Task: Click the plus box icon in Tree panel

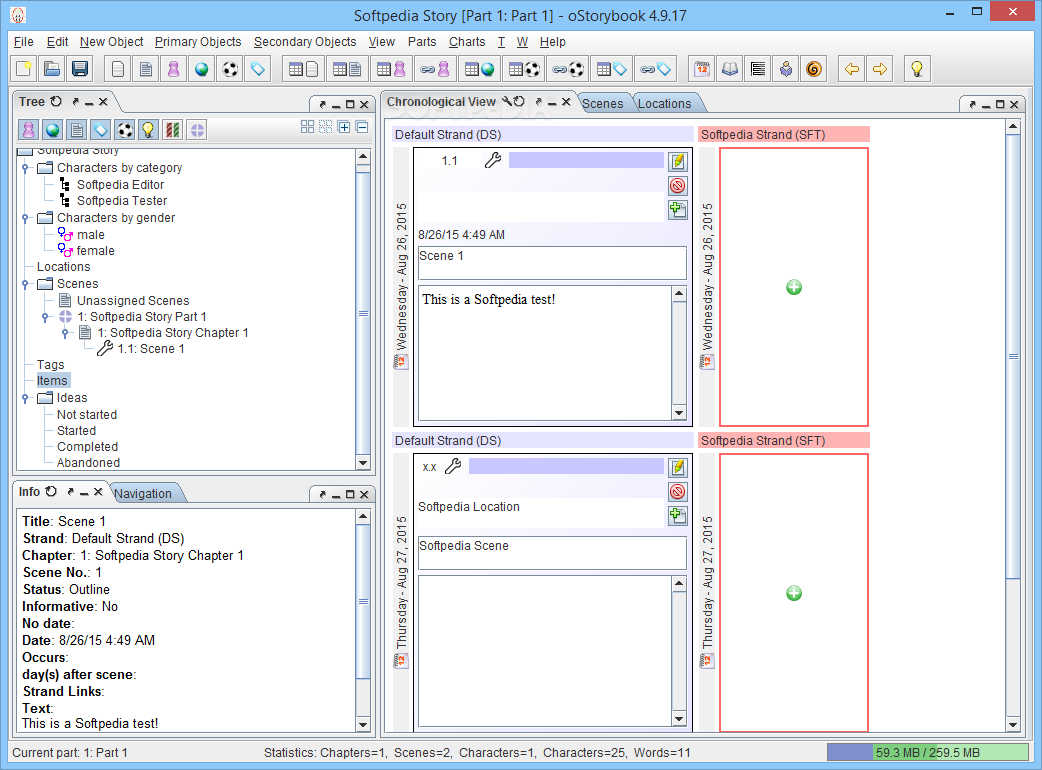Action: pyautogui.click(x=344, y=127)
